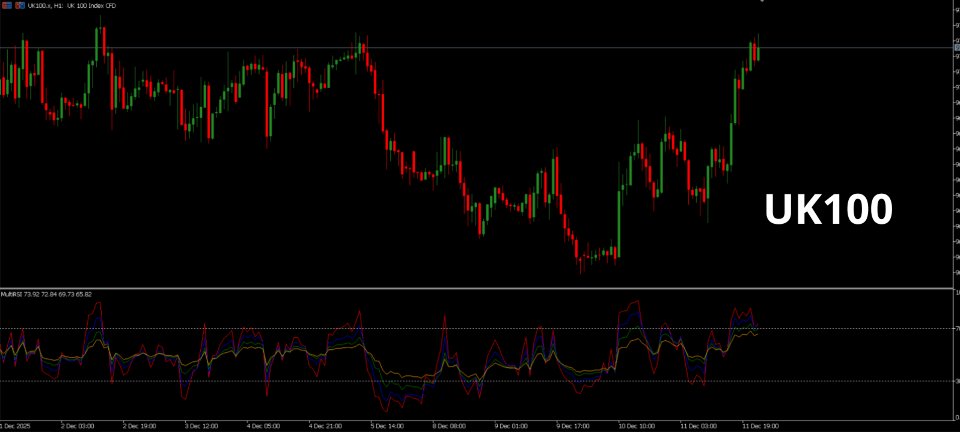Click the 9 Dec 17:00 time axis label
960x432 pixels.
tap(573, 425)
